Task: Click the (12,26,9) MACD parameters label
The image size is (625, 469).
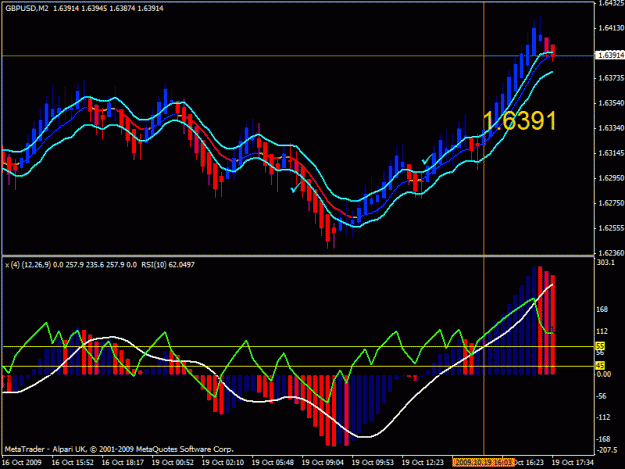Action: [36, 265]
